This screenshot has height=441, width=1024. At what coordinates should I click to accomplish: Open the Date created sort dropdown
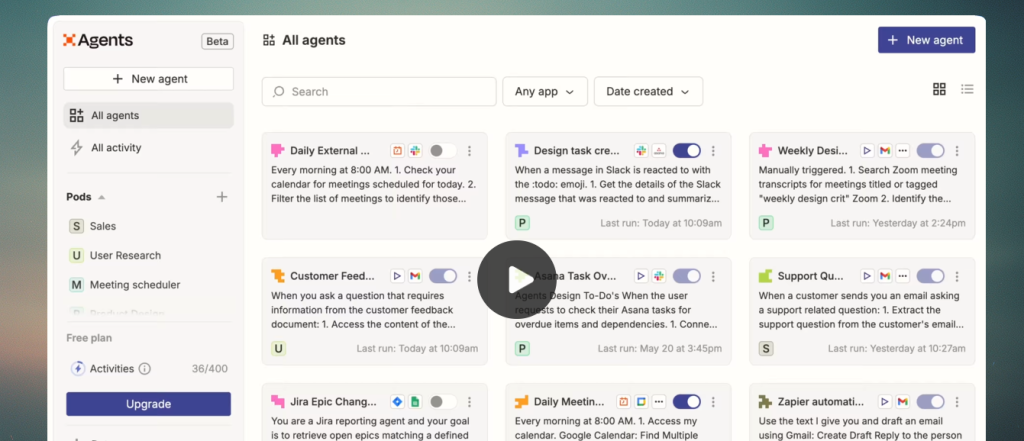click(648, 91)
